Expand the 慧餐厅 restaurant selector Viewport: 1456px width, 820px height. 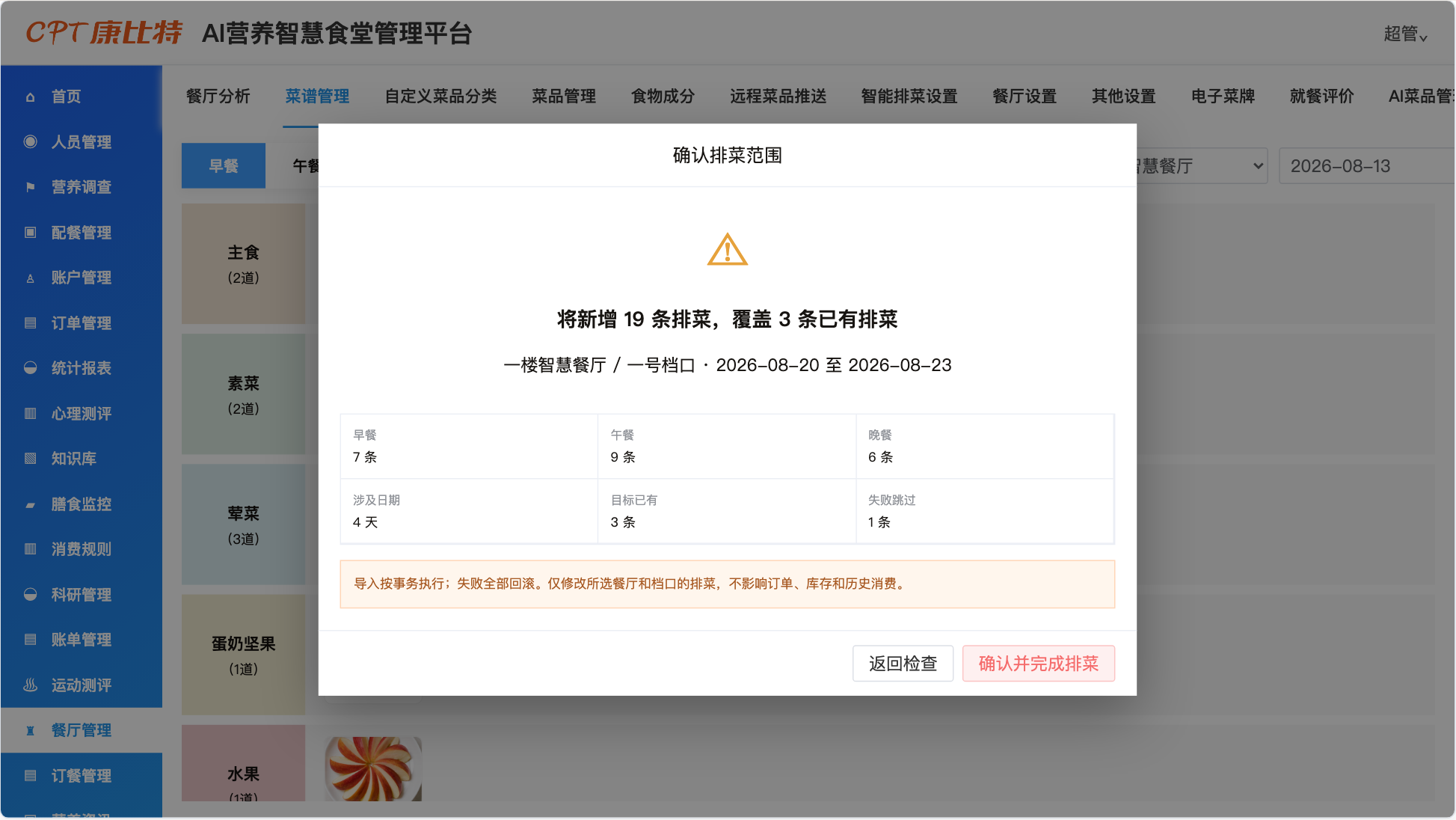[x=1199, y=166]
